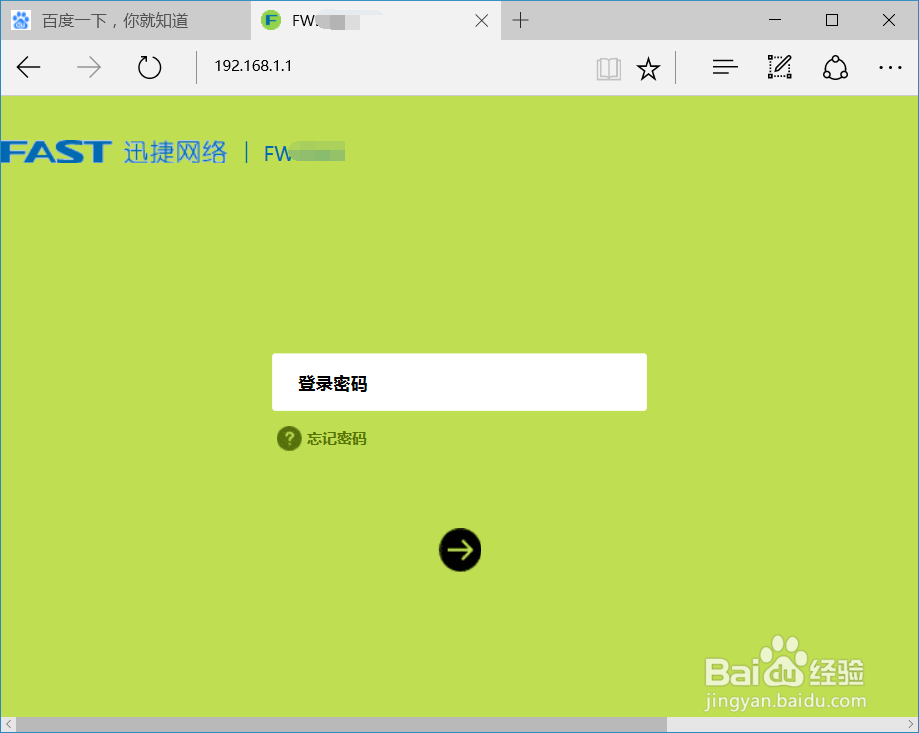Click the back navigation arrow
This screenshot has width=919, height=733.
coord(28,67)
